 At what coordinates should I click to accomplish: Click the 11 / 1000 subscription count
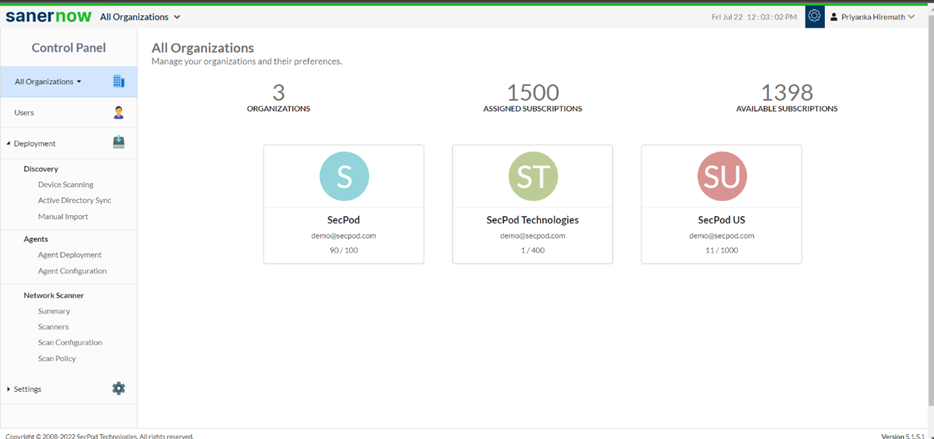point(721,250)
